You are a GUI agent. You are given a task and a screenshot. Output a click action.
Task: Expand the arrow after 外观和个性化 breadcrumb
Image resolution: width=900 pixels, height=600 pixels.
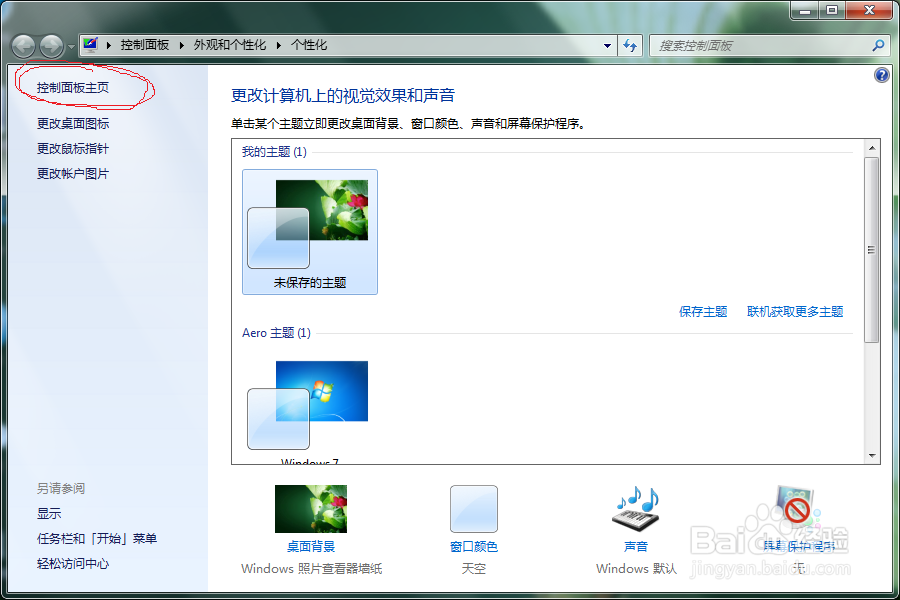click(x=279, y=45)
